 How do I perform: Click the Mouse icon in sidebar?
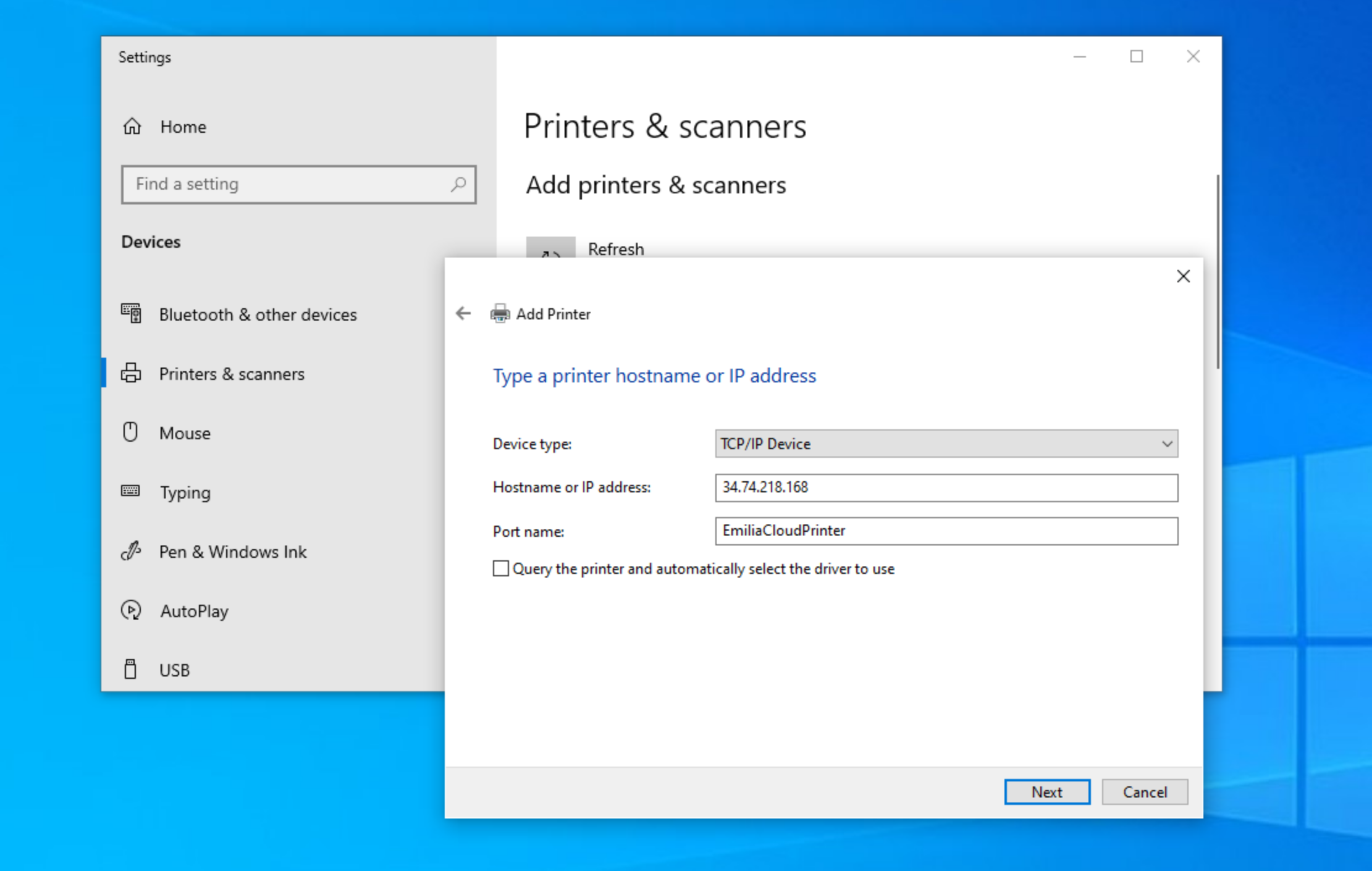pos(130,432)
